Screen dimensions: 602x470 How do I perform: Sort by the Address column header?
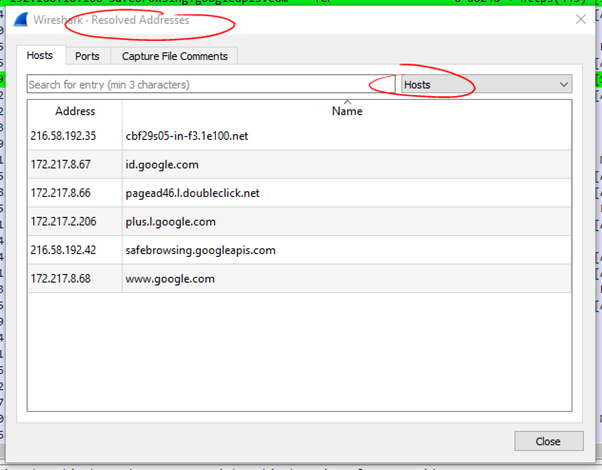(x=75, y=111)
